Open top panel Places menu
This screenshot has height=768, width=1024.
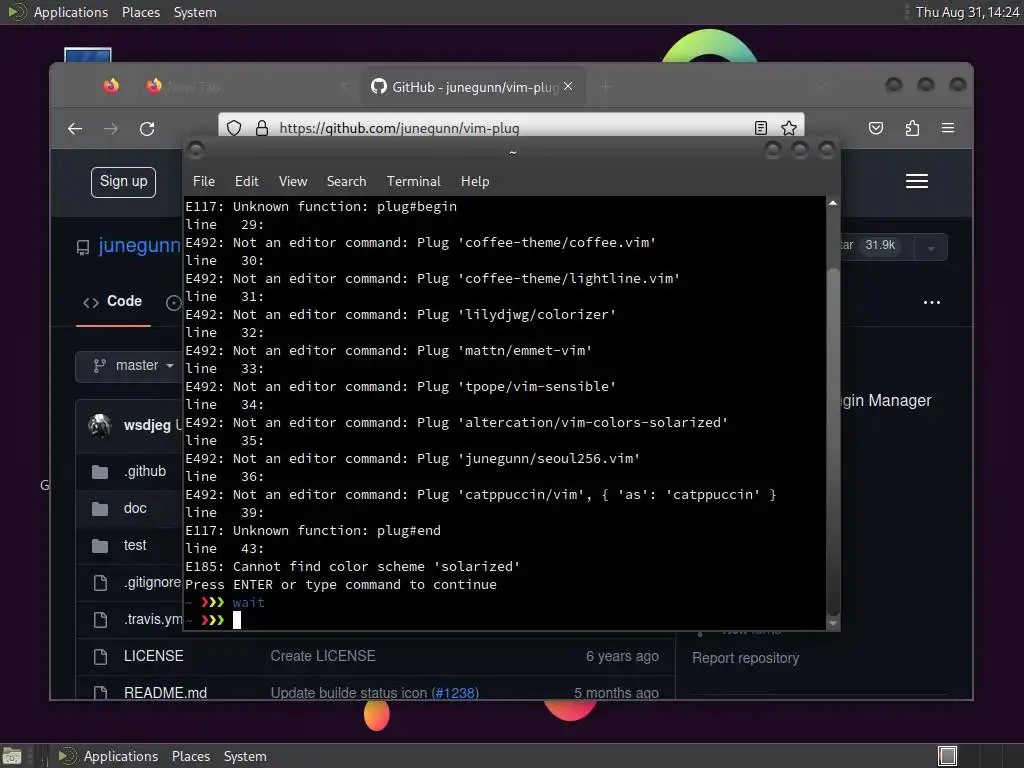pyautogui.click(x=140, y=12)
